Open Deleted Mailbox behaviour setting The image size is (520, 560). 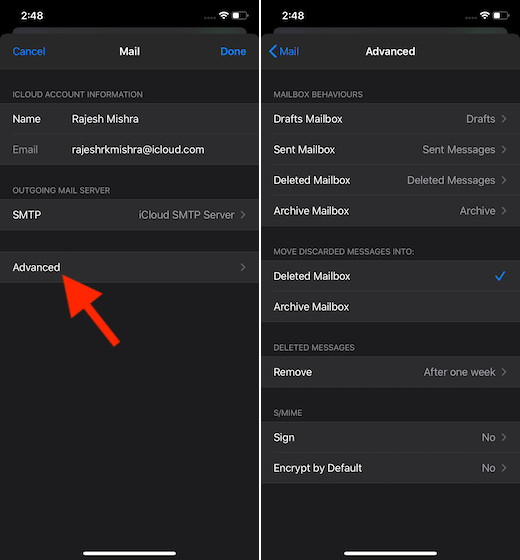(391, 180)
